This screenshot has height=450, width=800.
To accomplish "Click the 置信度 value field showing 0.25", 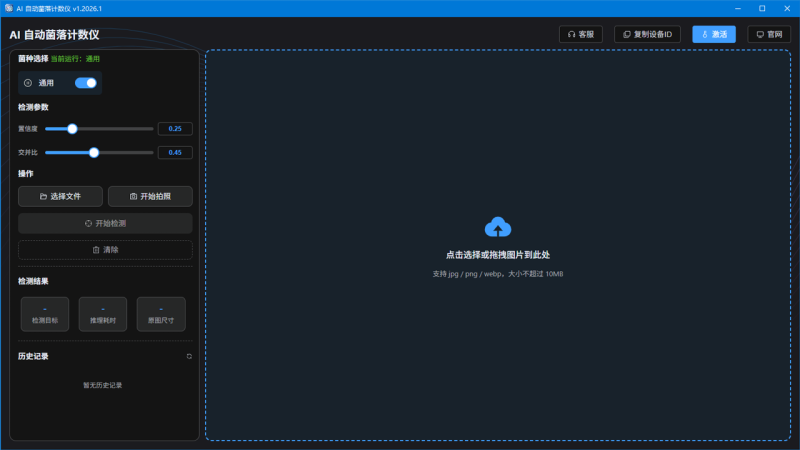I will point(175,129).
